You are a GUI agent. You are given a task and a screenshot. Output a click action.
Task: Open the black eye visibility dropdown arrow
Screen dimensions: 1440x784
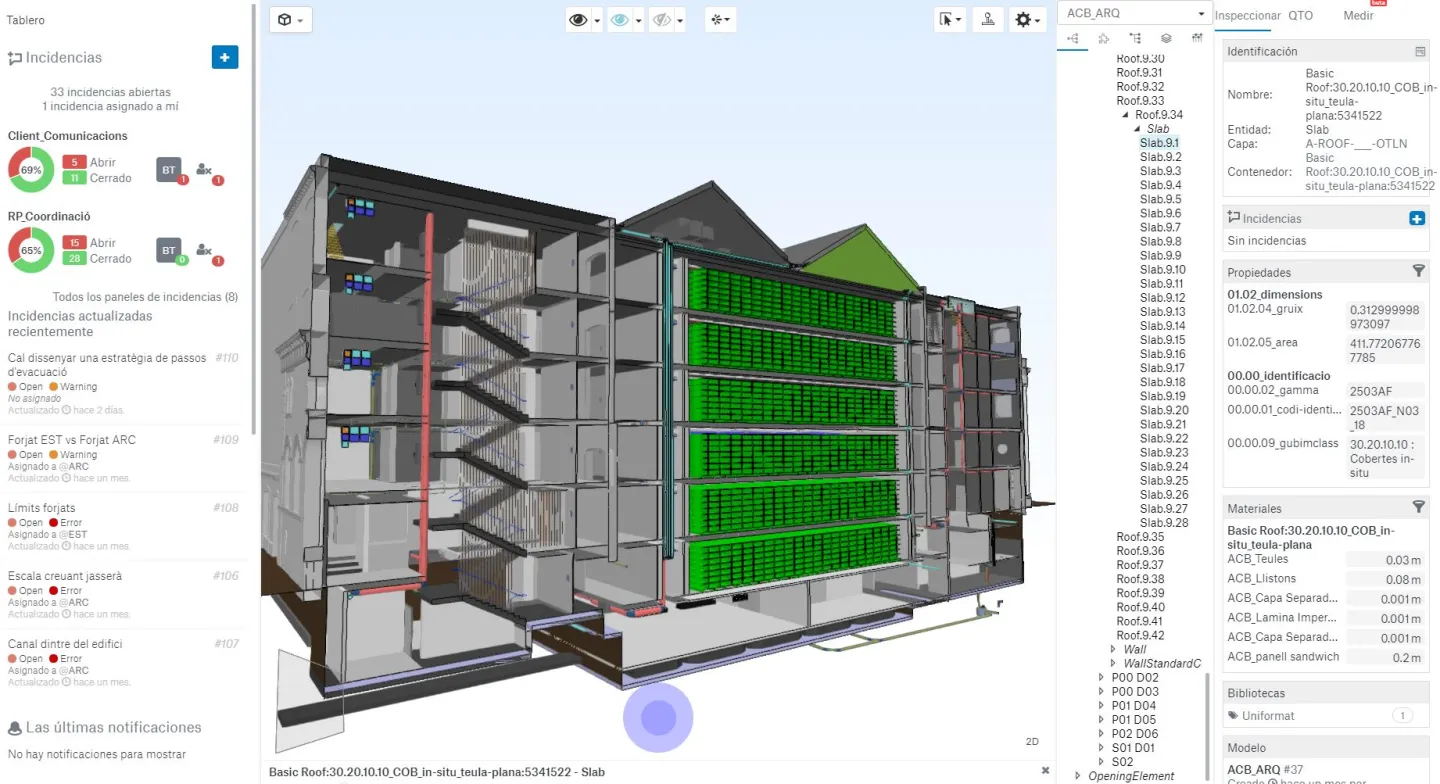click(x=597, y=21)
